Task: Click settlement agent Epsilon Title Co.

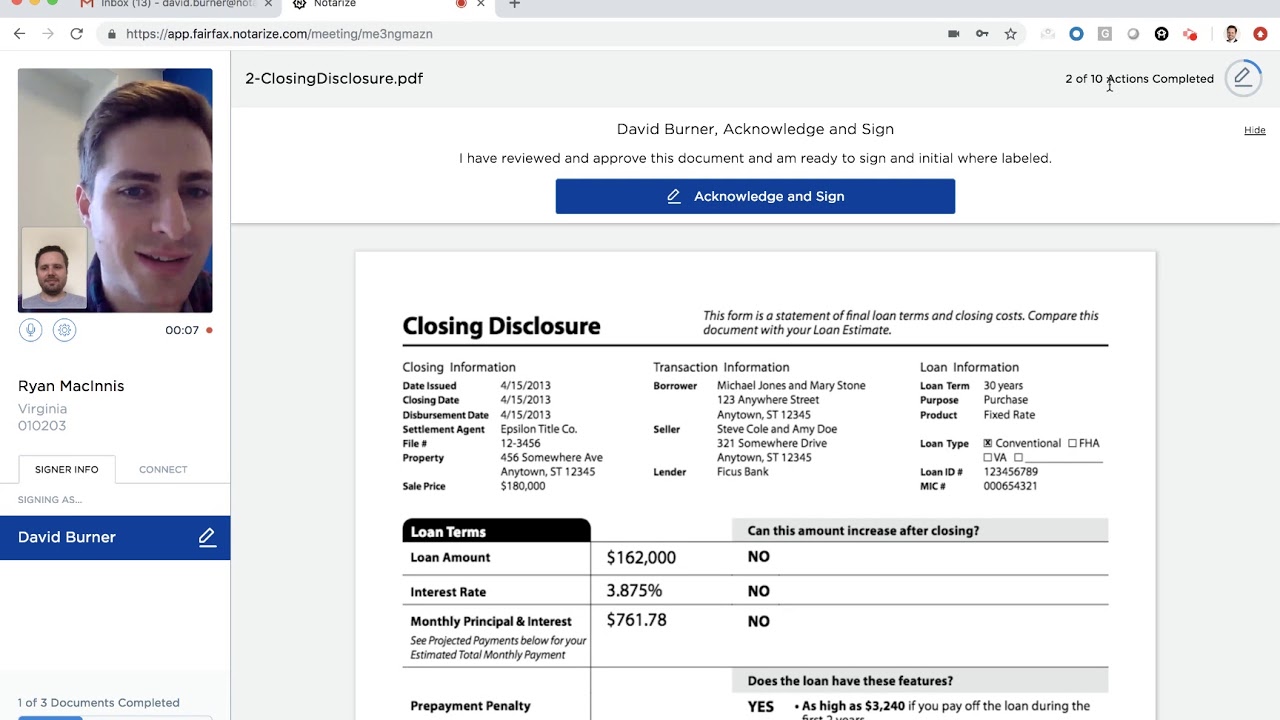Action: coord(538,429)
